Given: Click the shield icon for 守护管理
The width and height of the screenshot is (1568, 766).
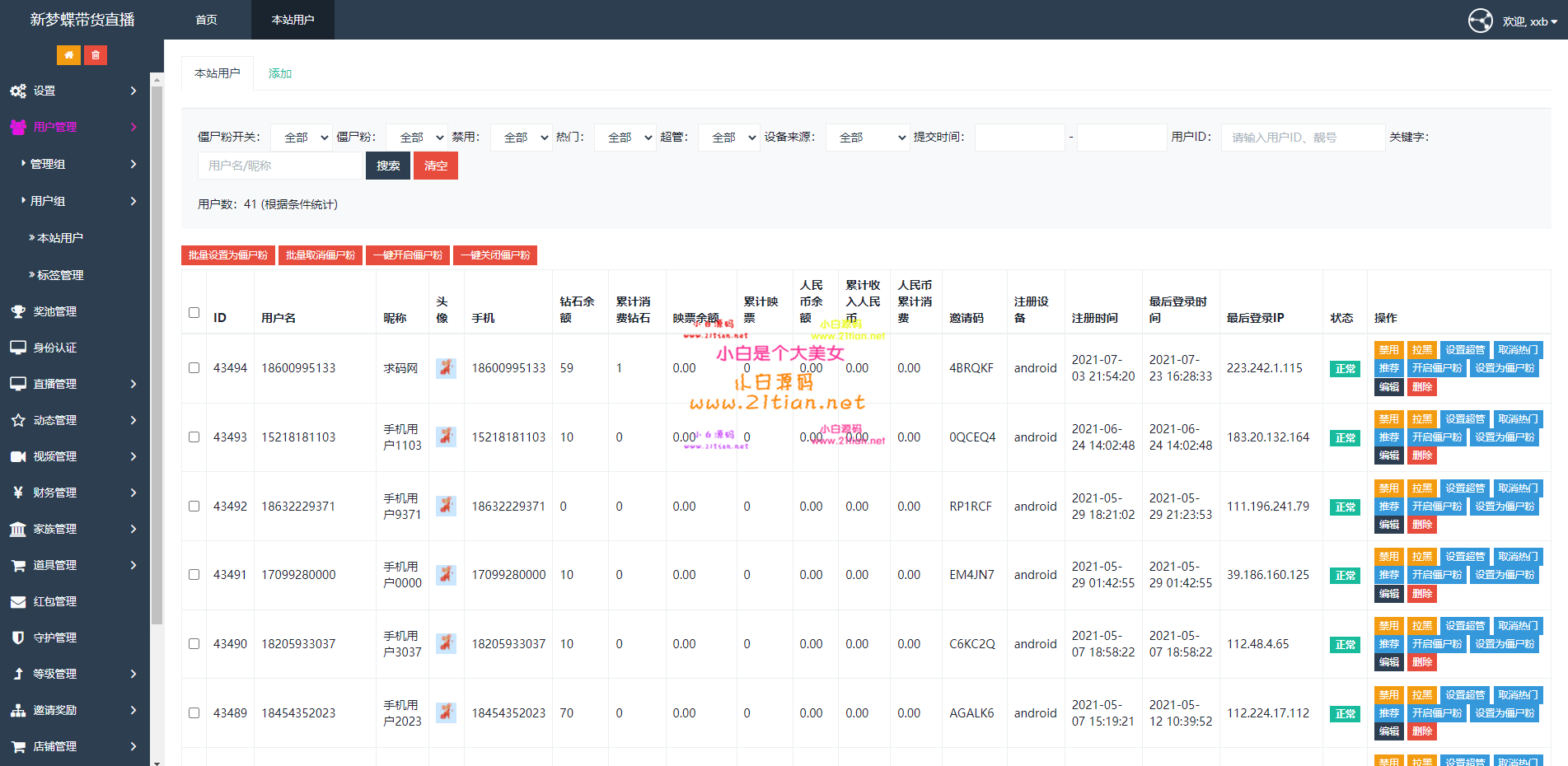Looking at the screenshot, I should 18,638.
